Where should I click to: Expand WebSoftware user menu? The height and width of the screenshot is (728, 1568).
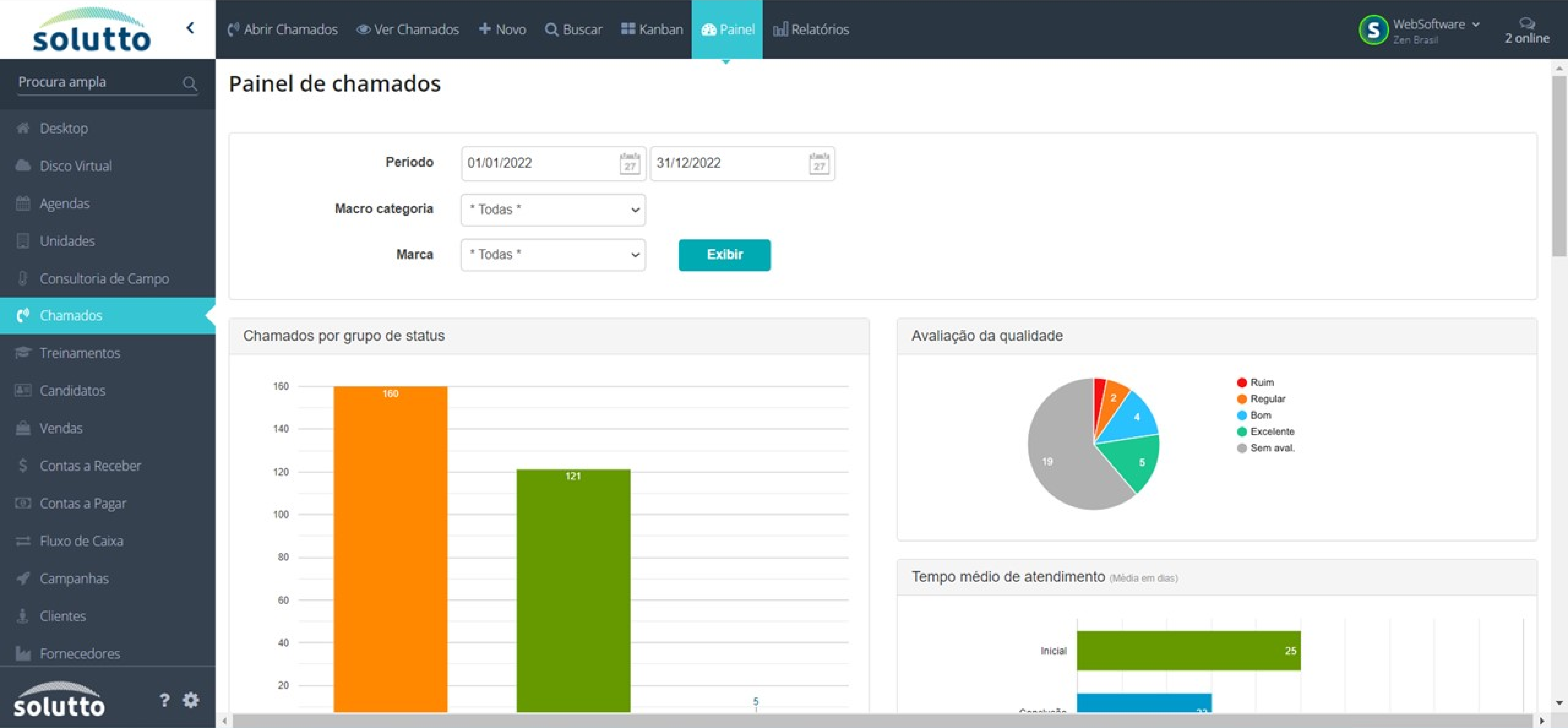click(x=1437, y=25)
